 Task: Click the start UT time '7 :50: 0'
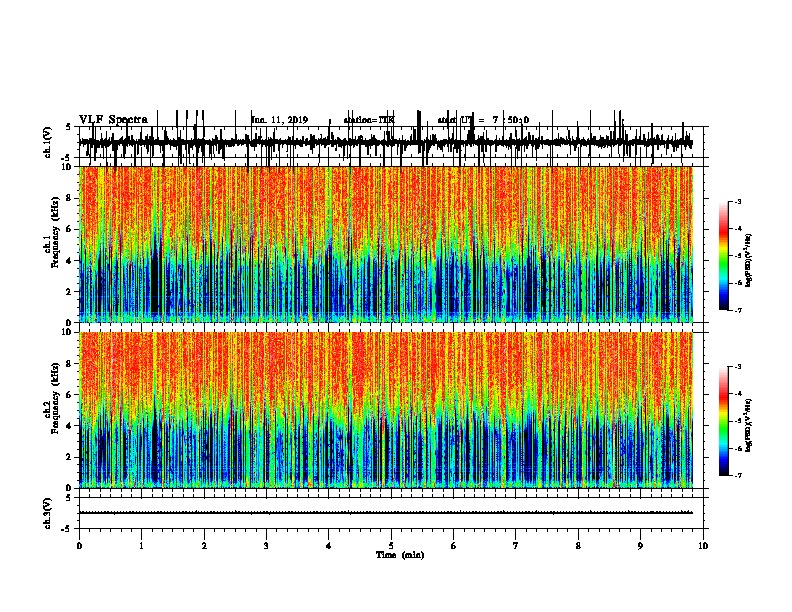click(511, 120)
